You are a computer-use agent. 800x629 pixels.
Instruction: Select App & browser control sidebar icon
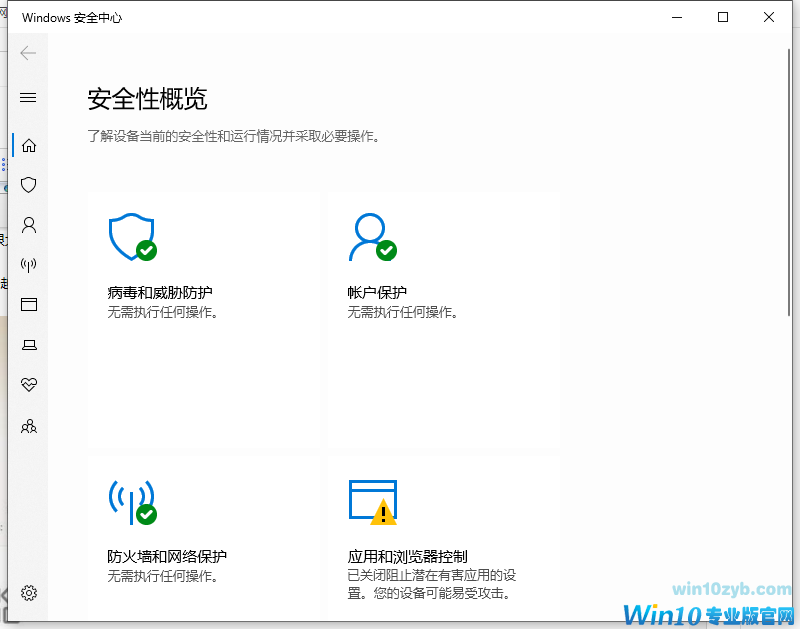coord(29,305)
